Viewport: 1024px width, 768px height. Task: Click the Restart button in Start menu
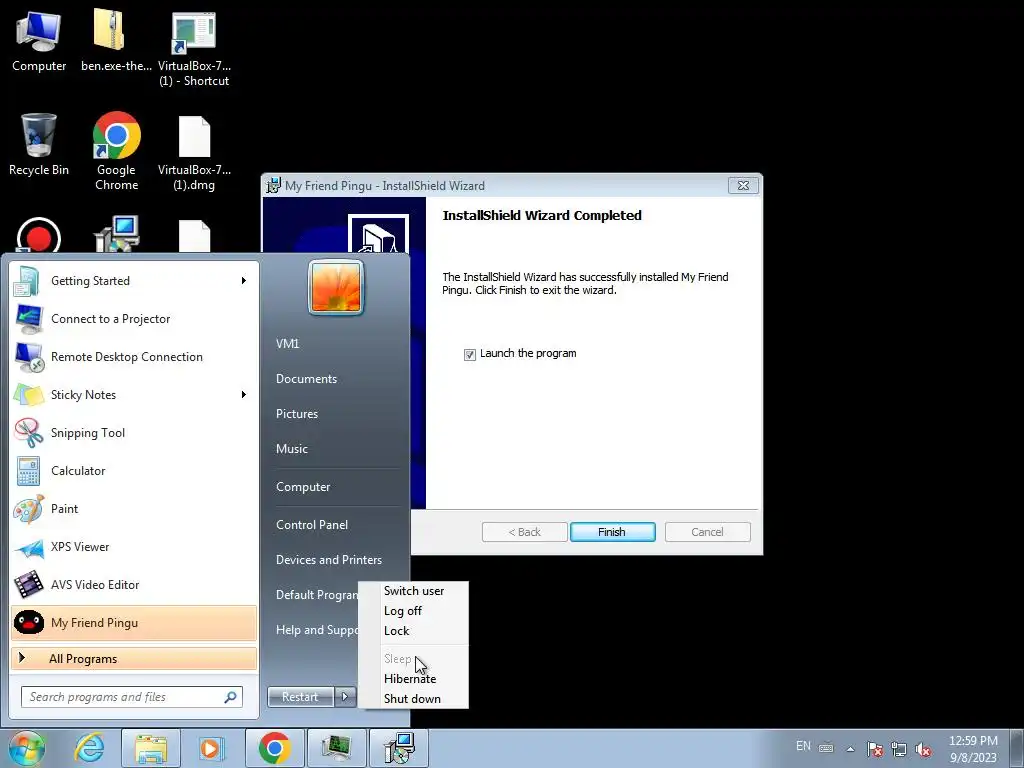tap(300, 697)
